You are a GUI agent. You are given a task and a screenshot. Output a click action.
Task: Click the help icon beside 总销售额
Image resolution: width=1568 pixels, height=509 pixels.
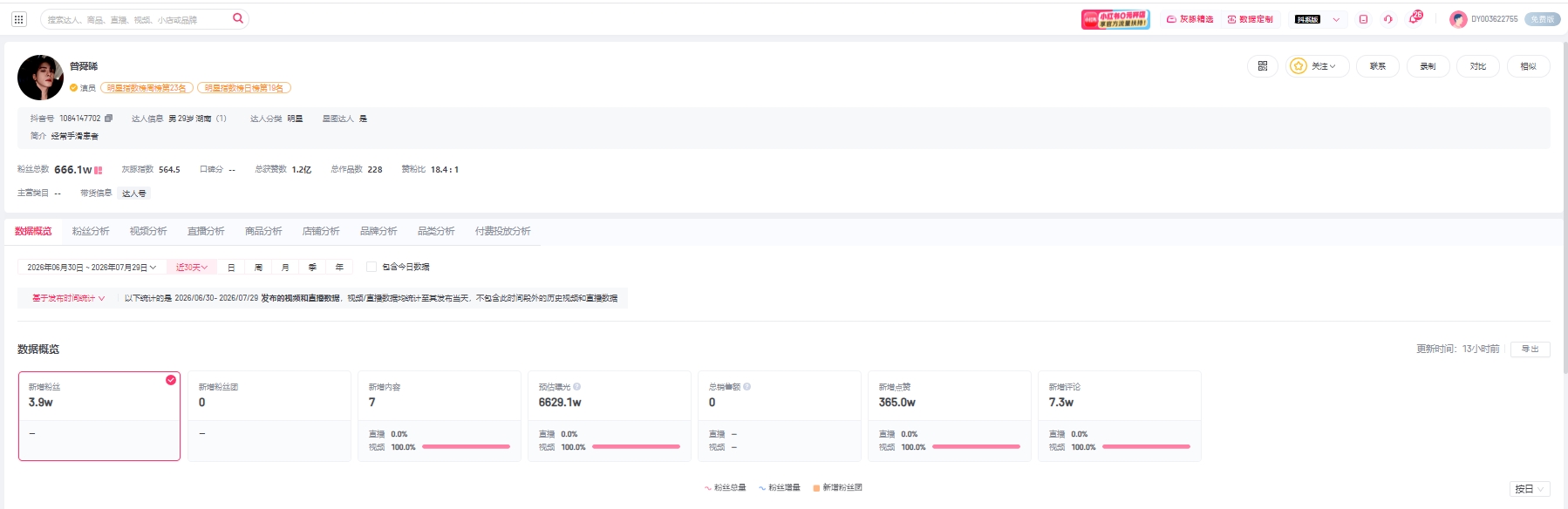click(x=747, y=387)
